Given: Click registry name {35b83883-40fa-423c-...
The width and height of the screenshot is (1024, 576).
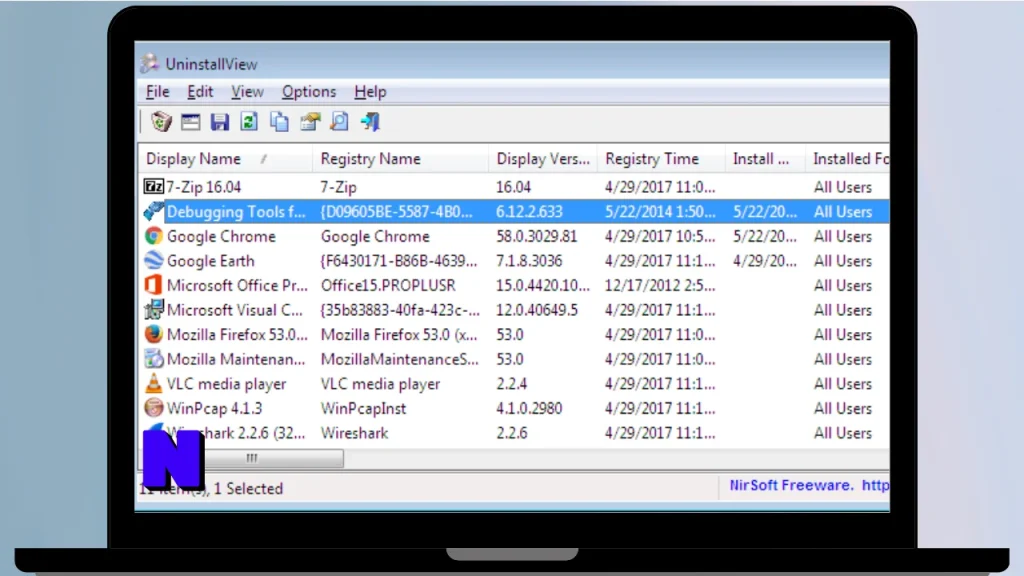Looking at the screenshot, I should coord(400,310).
